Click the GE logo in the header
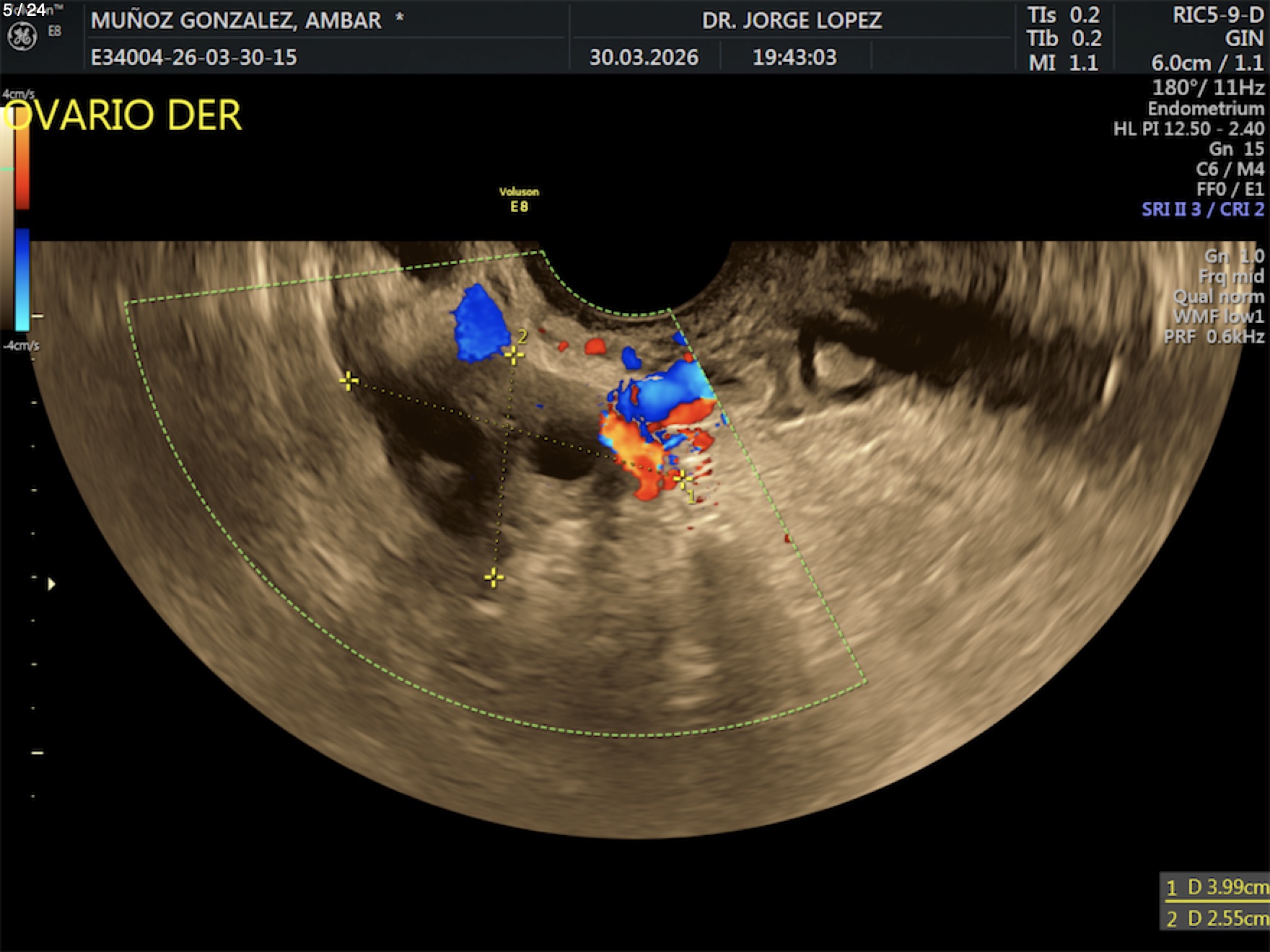 [x=22, y=36]
